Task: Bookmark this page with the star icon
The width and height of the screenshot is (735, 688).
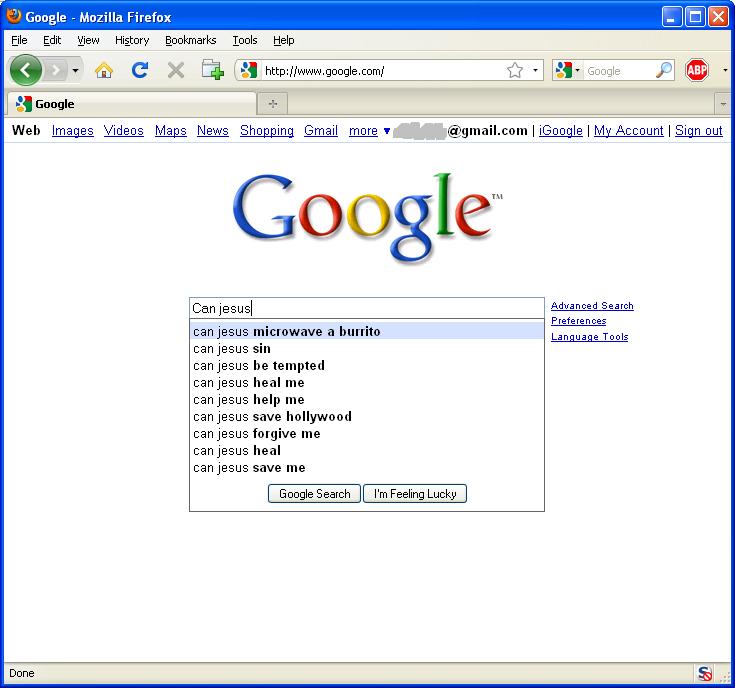Action: click(515, 70)
